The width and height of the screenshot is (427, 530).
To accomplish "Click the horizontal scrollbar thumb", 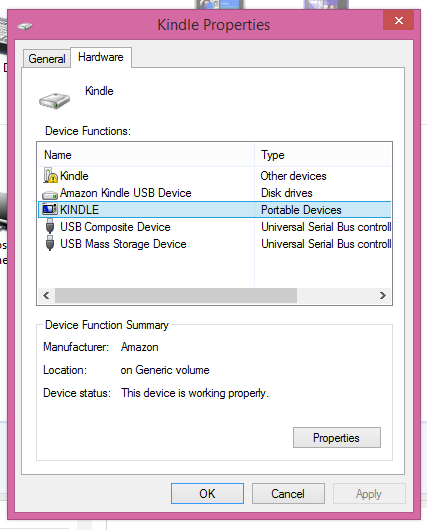I will [176, 296].
